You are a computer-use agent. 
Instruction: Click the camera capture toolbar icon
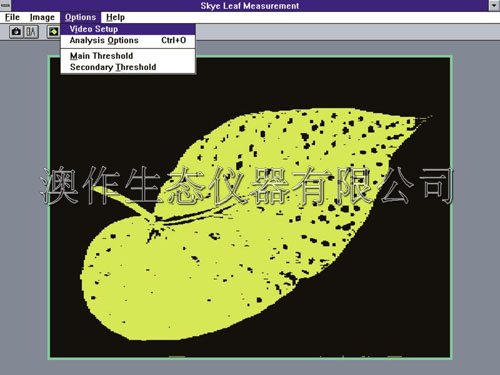[x=16, y=32]
